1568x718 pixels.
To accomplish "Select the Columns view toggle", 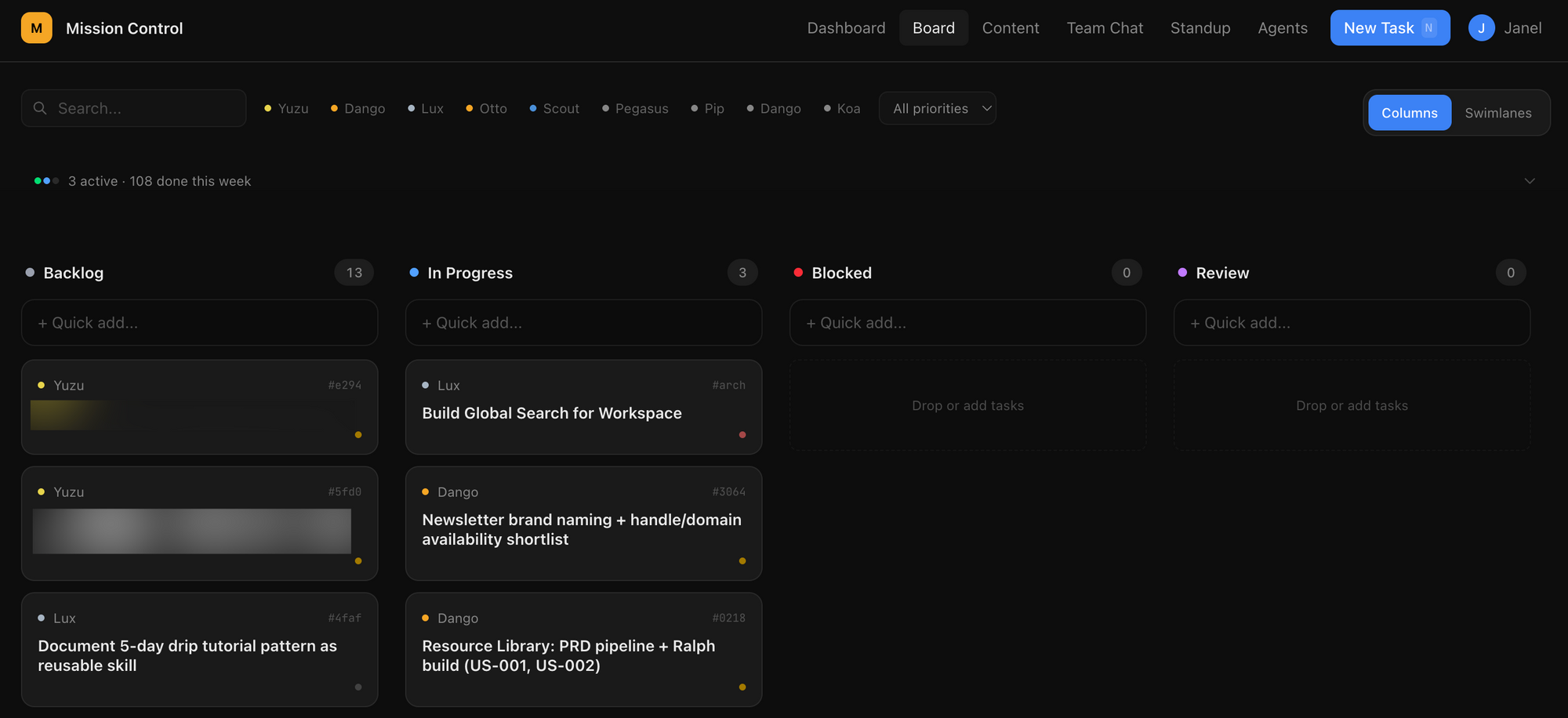I will pyautogui.click(x=1409, y=113).
